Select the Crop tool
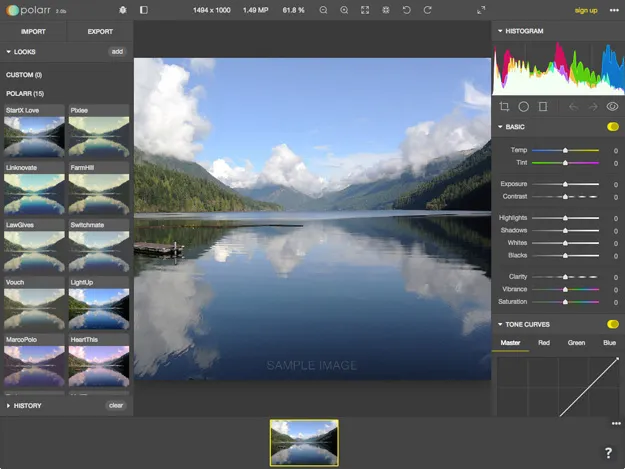This screenshot has height=469, width=625. click(504, 106)
